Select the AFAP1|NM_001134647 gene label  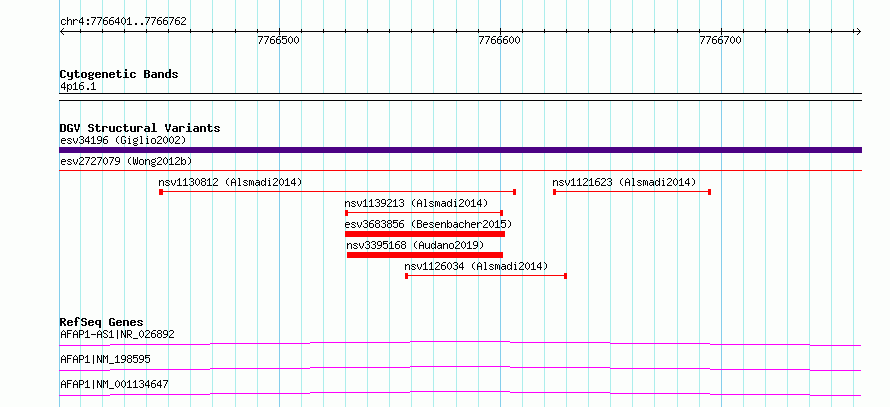pyautogui.click(x=114, y=384)
